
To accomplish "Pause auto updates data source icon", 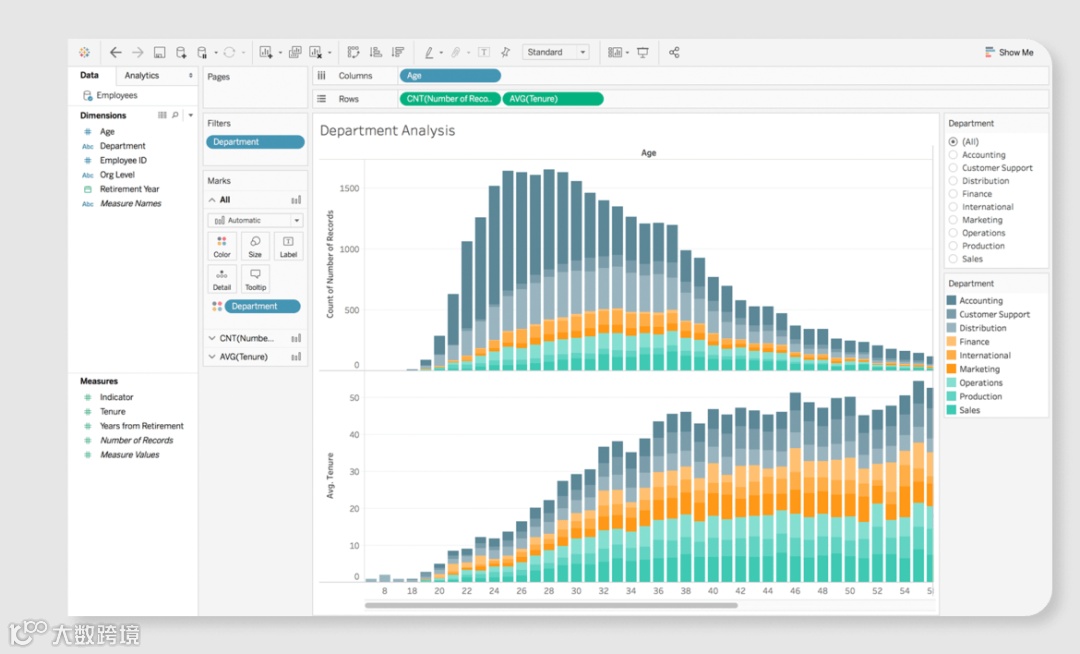I will (202, 52).
